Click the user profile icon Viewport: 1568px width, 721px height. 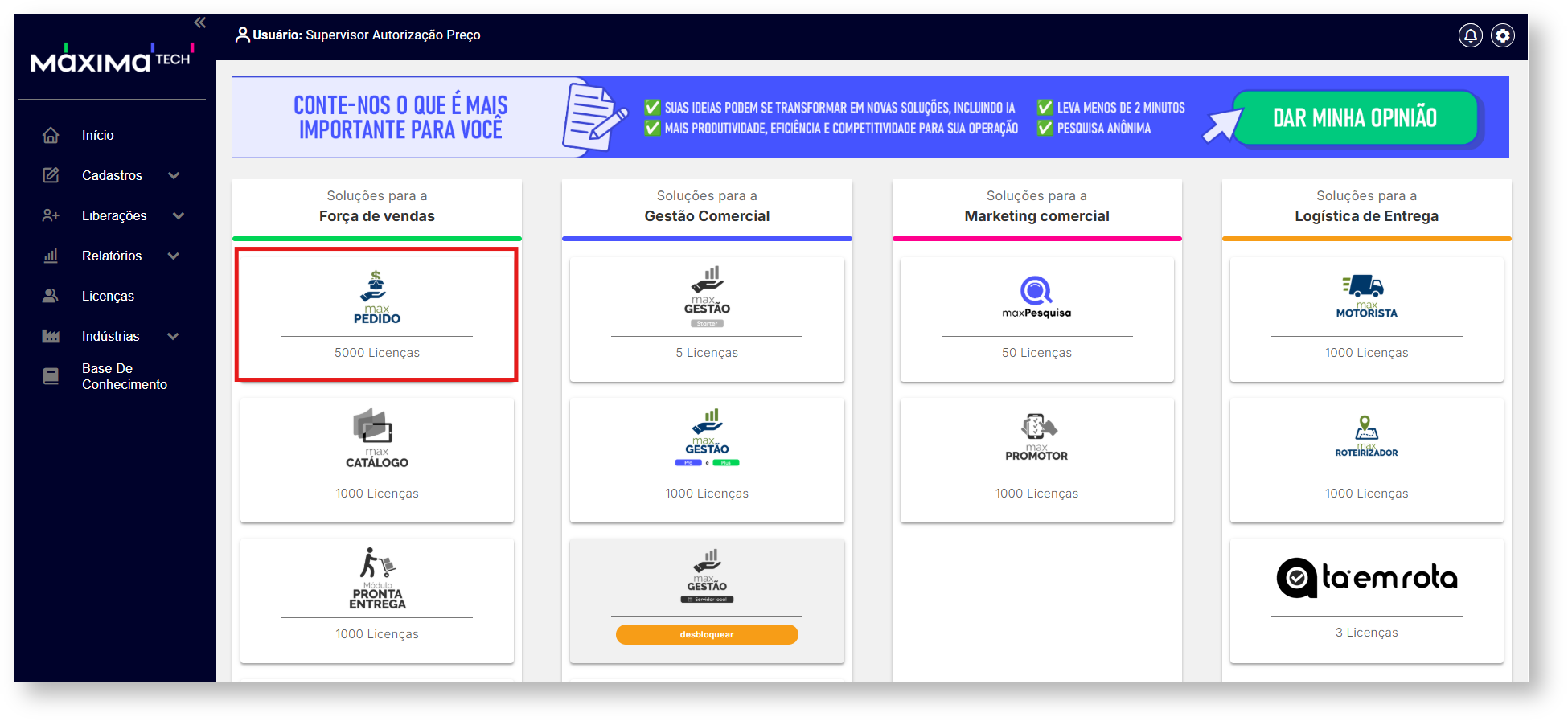pyautogui.click(x=242, y=35)
